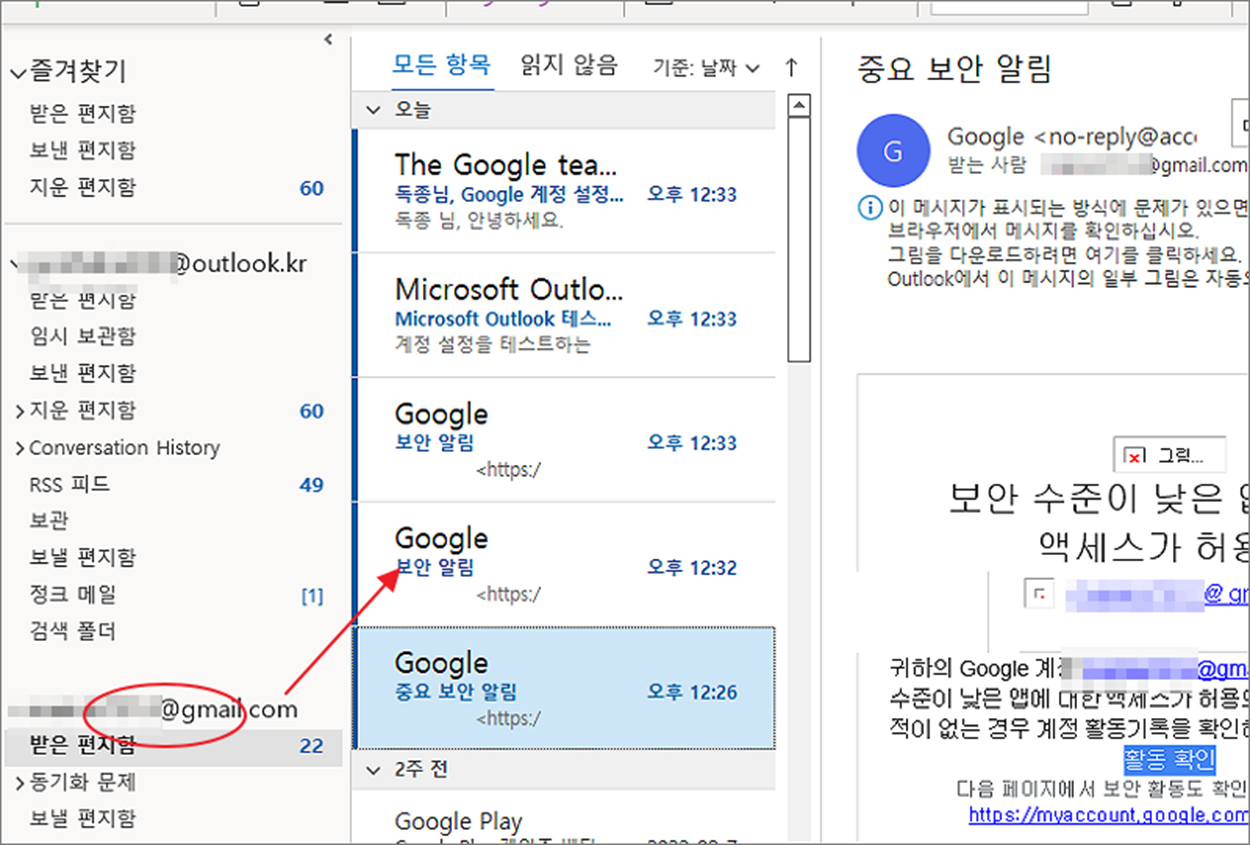Open the 임시 보관함 drafts folder
1250x845 pixels.
coord(83,336)
